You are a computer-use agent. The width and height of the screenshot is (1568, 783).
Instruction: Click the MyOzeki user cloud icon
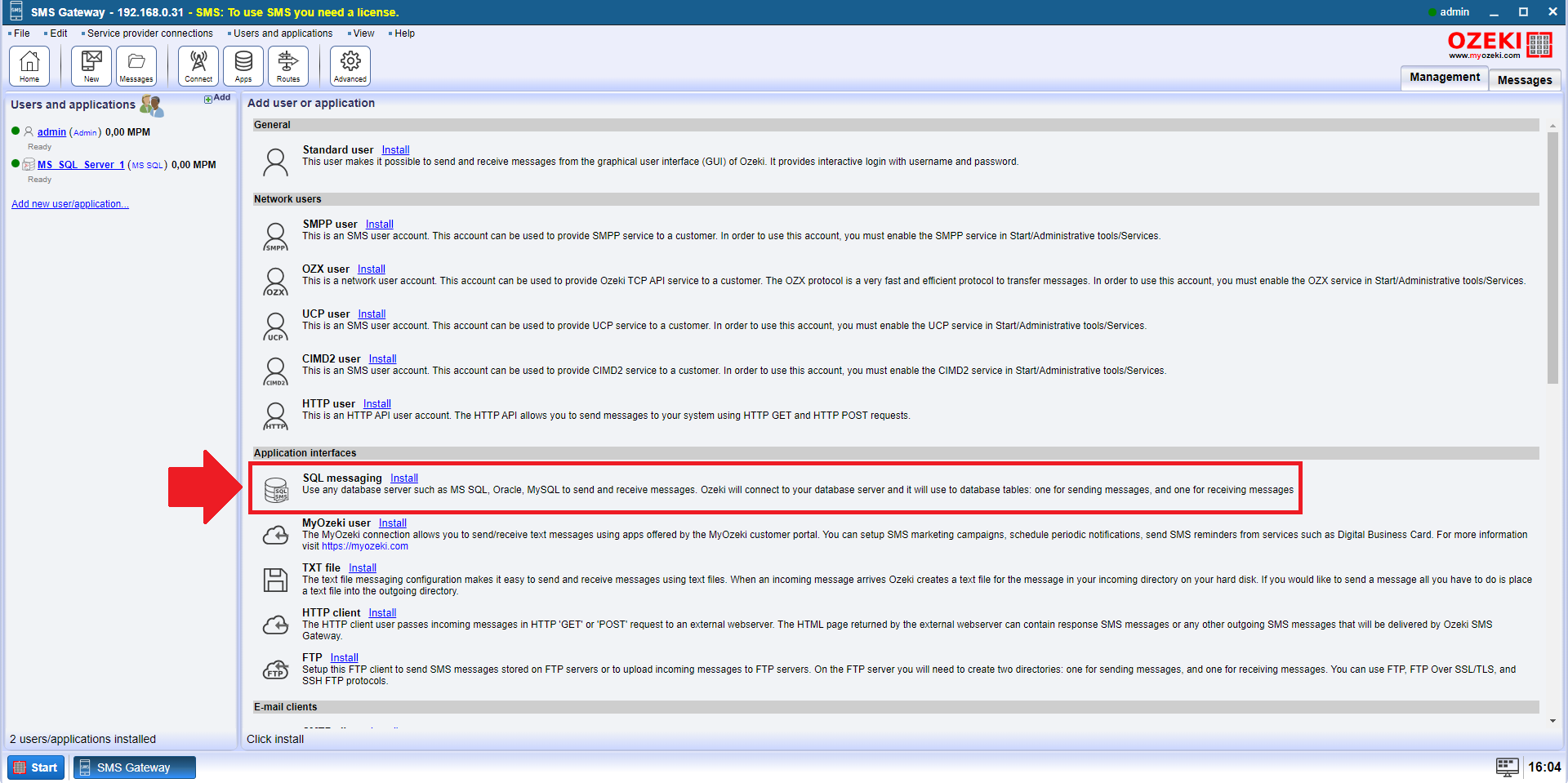click(276, 536)
